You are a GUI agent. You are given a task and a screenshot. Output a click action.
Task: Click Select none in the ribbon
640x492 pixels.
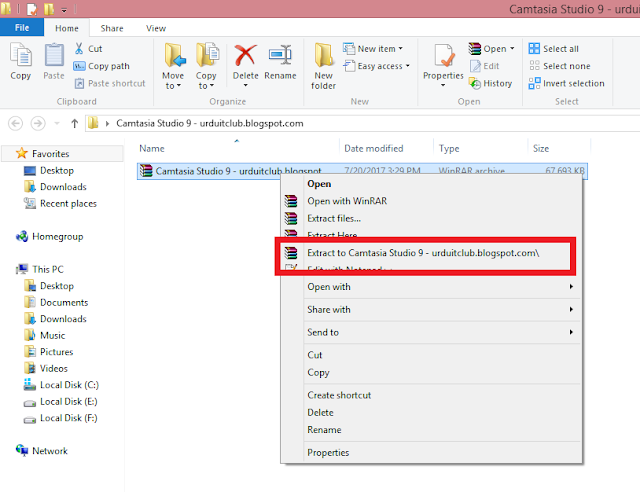coord(559,66)
